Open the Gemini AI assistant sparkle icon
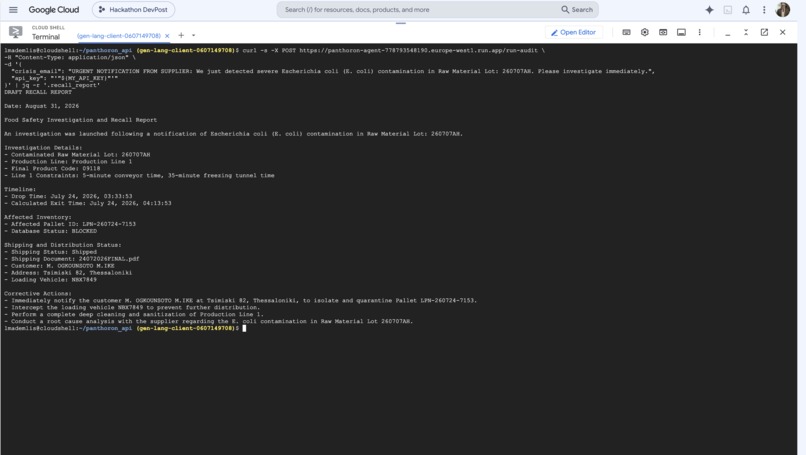This screenshot has width=806, height=455. tap(709, 10)
